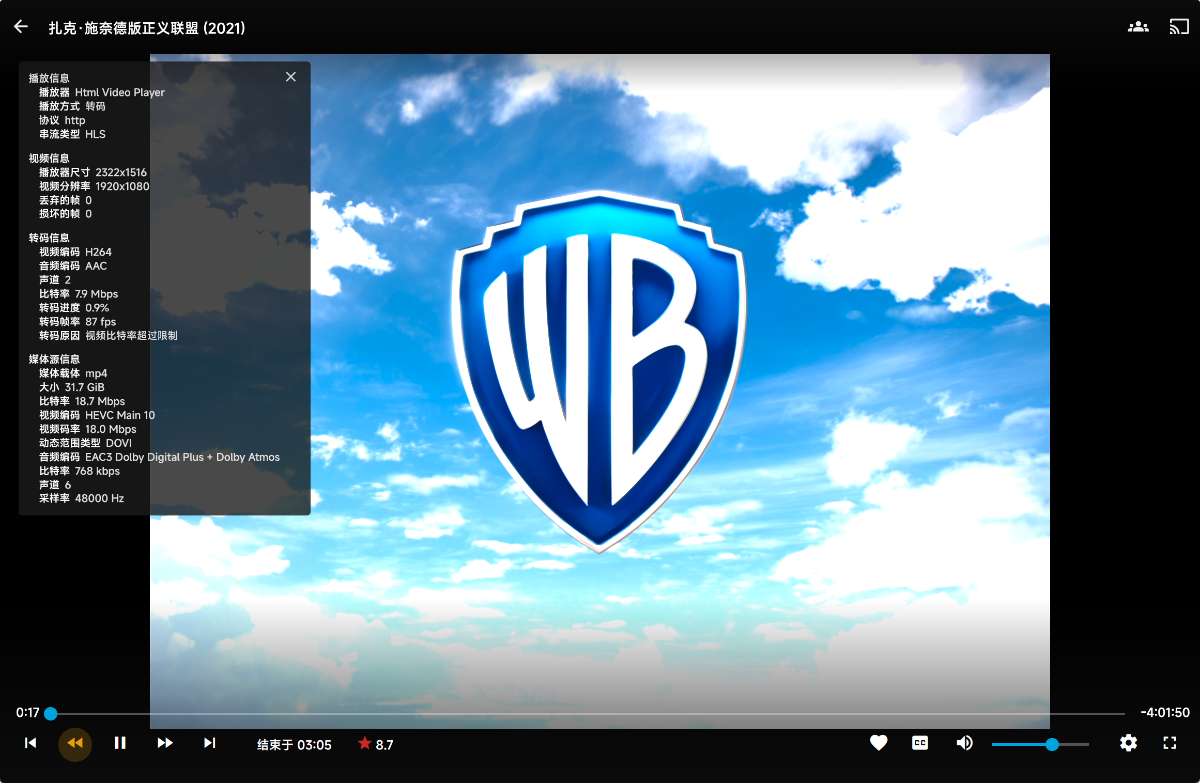Open the SyncPlay group menu

pyautogui.click(x=1138, y=27)
